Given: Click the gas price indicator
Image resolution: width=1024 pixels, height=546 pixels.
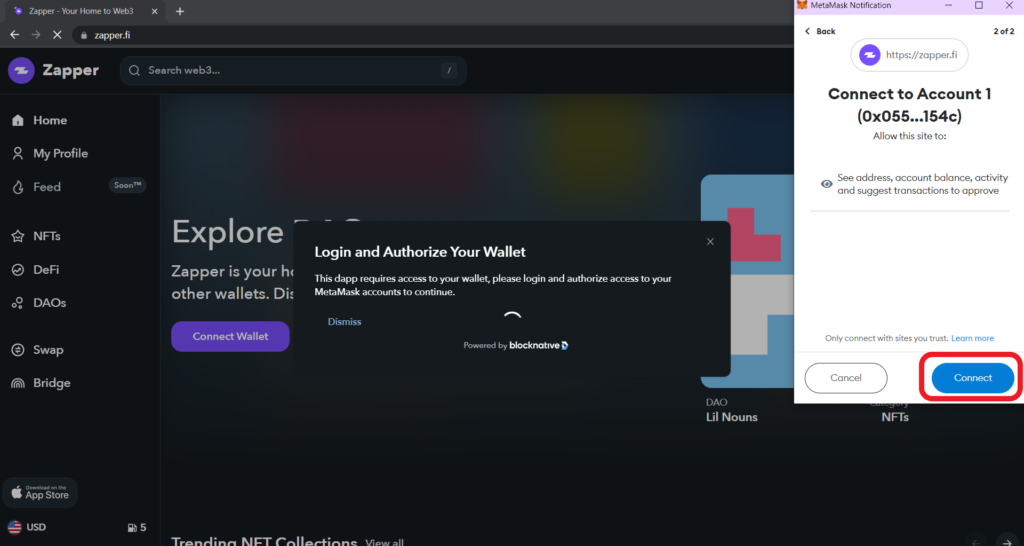Looking at the screenshot, I should click(136, 527).
